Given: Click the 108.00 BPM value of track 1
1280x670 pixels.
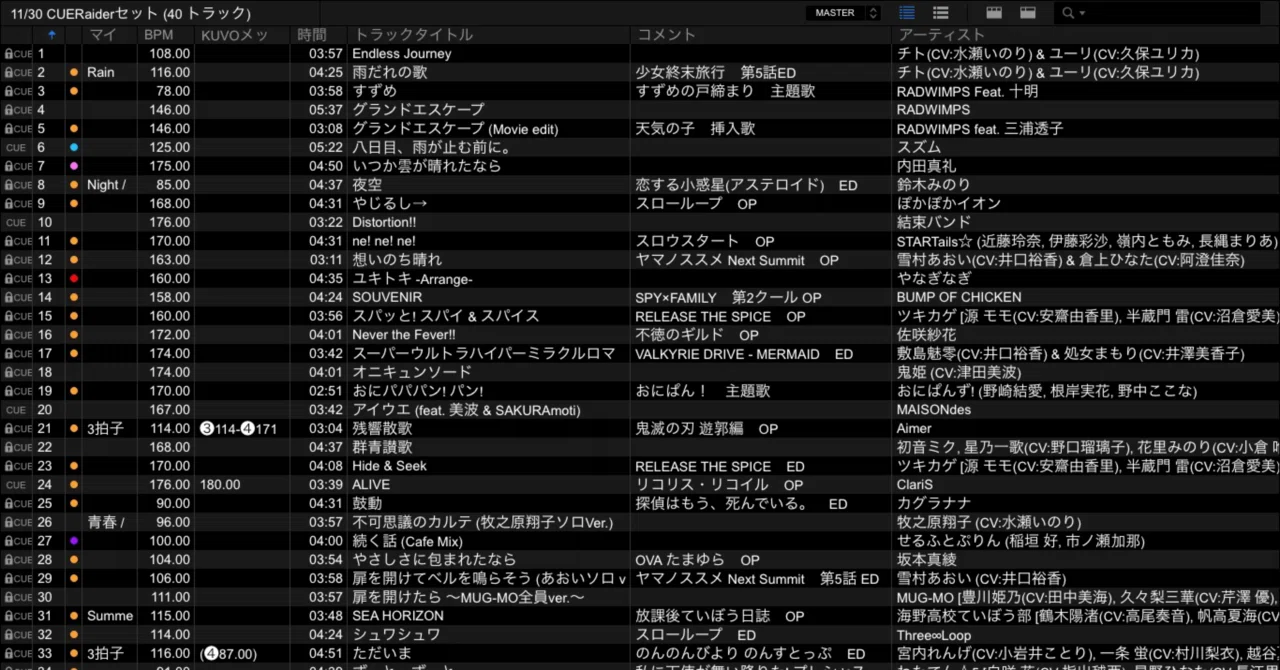Looking at the screenshot, I should coord(170,54).
